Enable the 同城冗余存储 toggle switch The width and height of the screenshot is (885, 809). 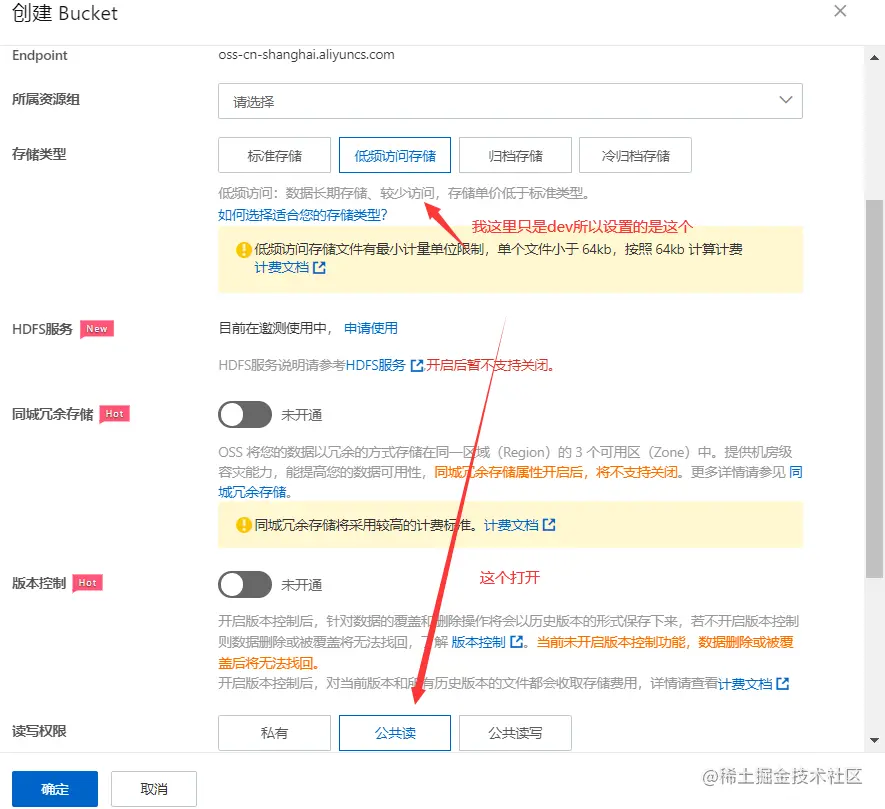pos(245,415)
